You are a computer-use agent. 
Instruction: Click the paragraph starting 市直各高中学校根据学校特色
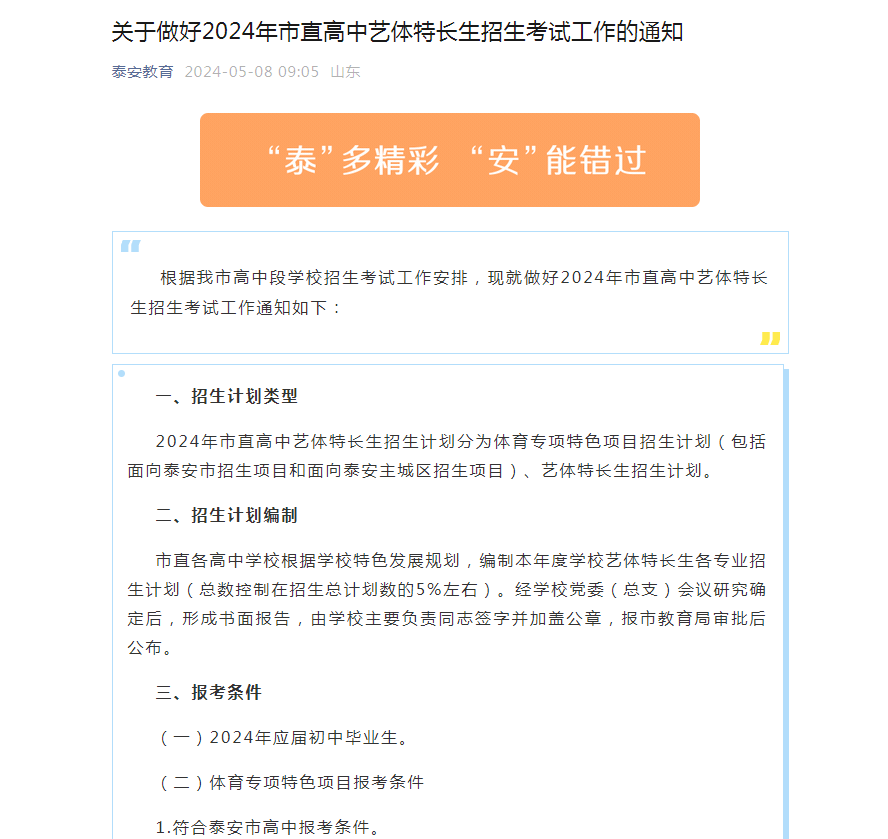pos(446,604)
